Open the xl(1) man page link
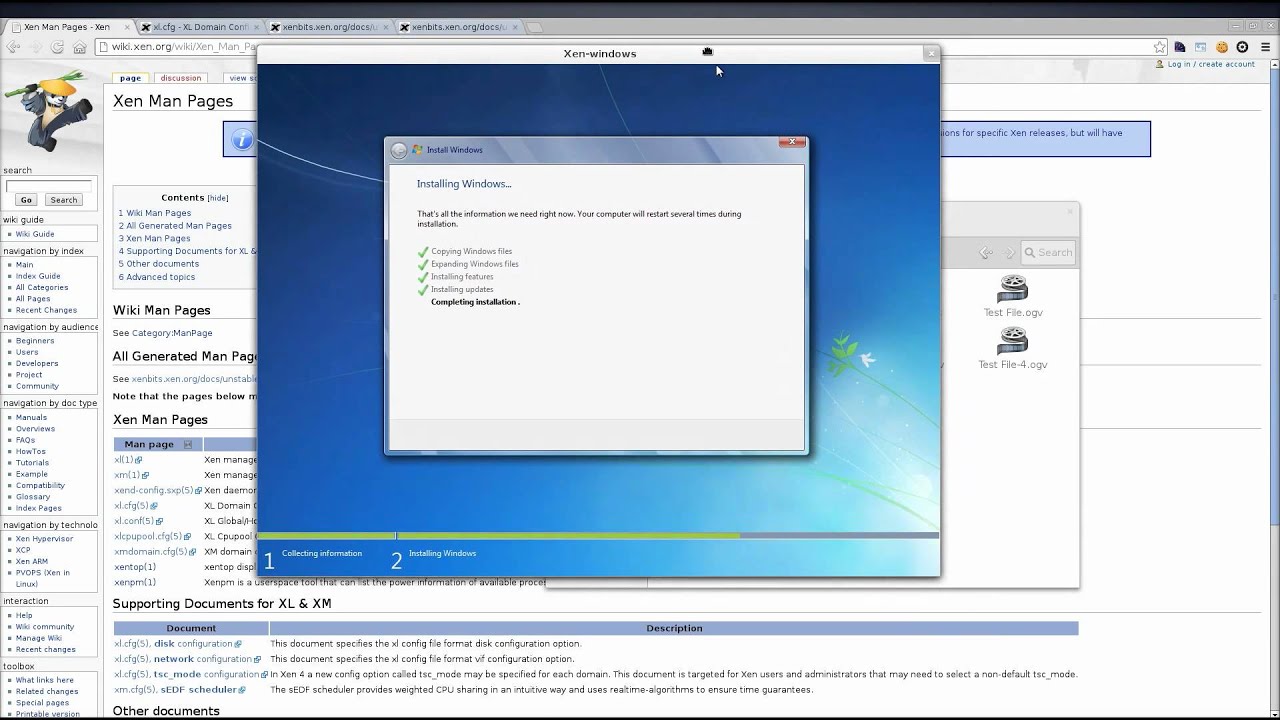The image size is (1280, 720). [x=124, y=460]
